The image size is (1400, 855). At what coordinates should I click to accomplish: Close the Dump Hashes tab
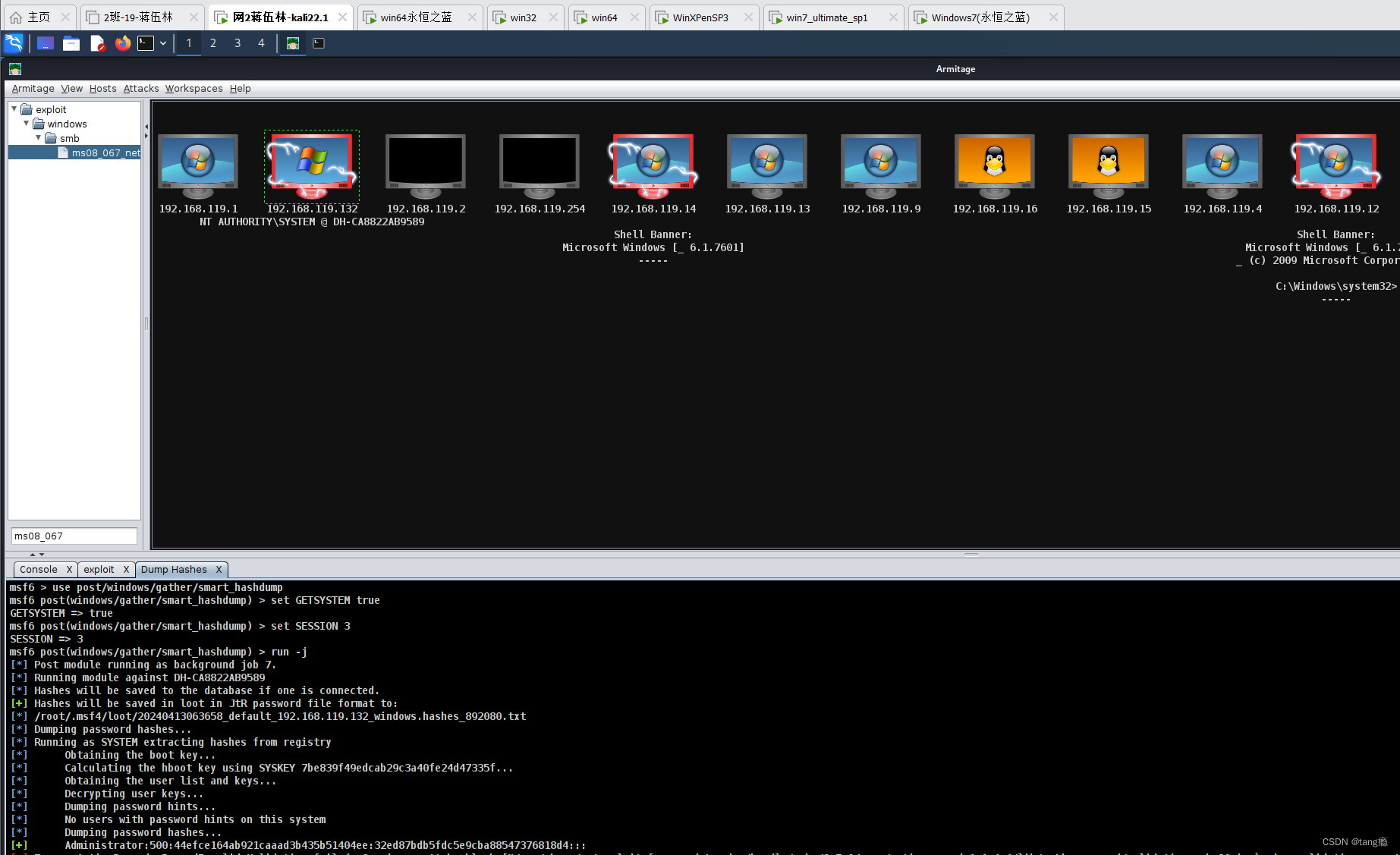(219, 570)
